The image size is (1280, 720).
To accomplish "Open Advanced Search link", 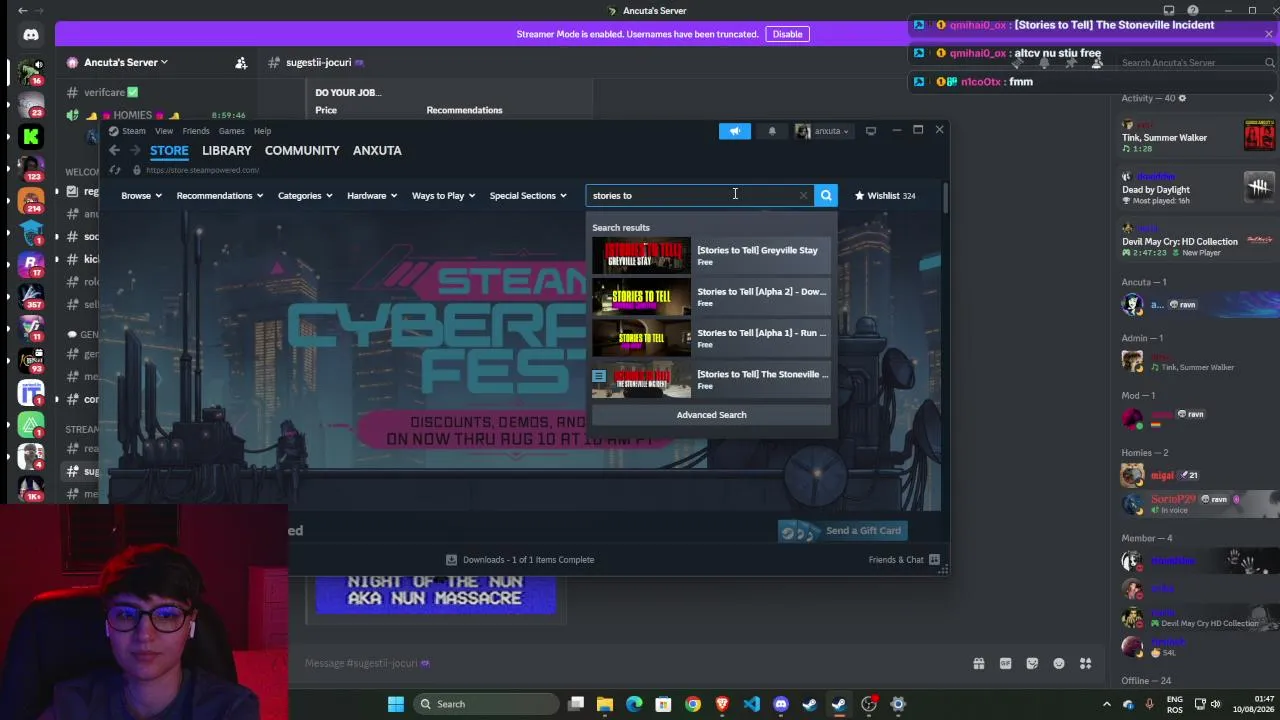I will coord(711,415).
